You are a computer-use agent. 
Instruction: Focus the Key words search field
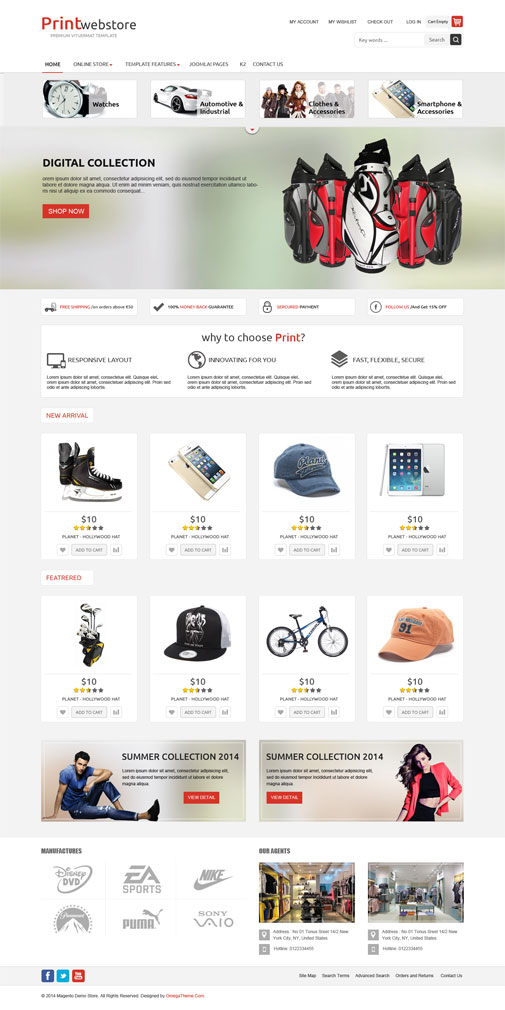[x=389, y=40]
